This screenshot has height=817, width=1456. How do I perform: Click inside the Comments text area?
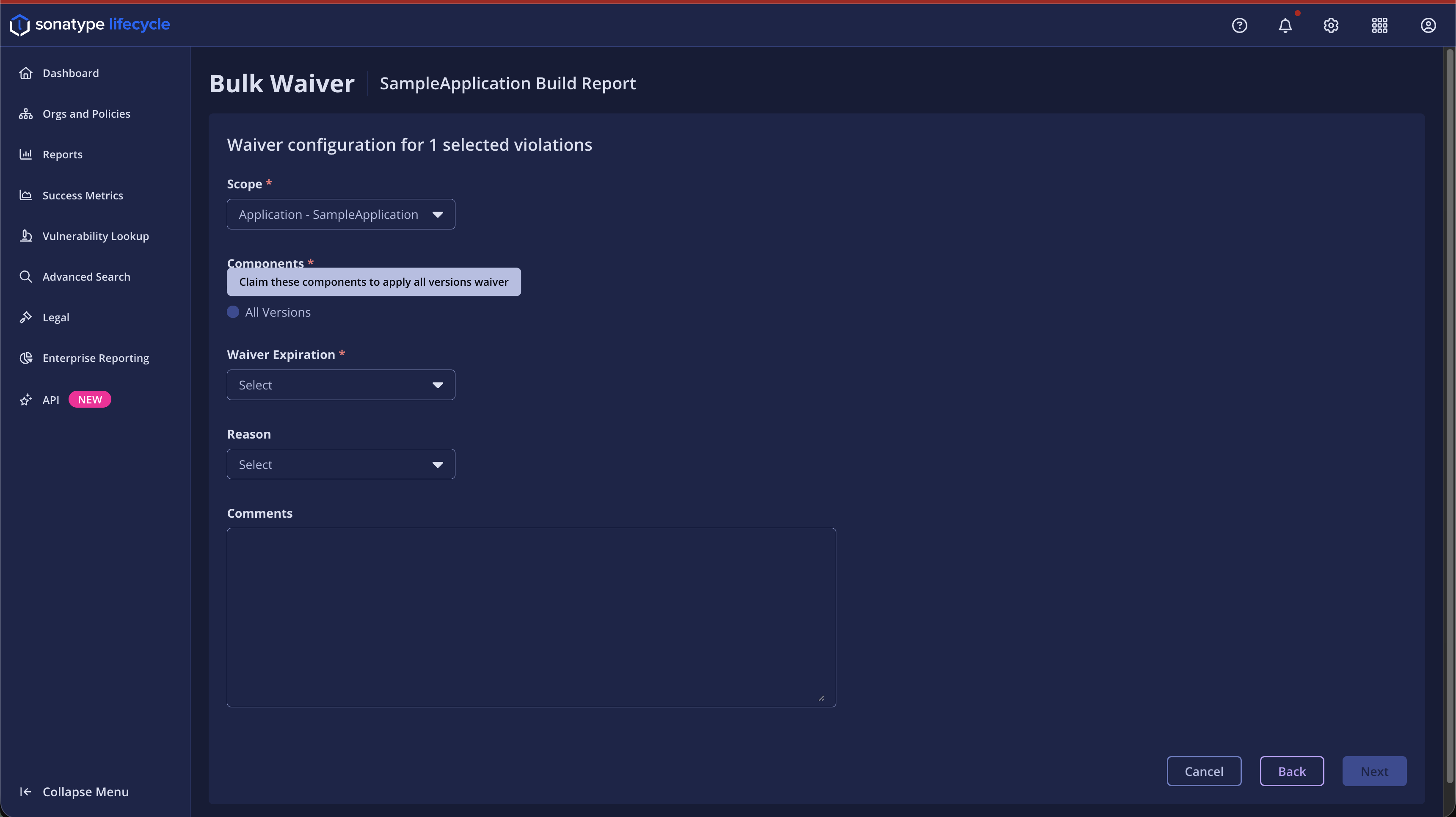pyautogui.click(x=531, y=618)
